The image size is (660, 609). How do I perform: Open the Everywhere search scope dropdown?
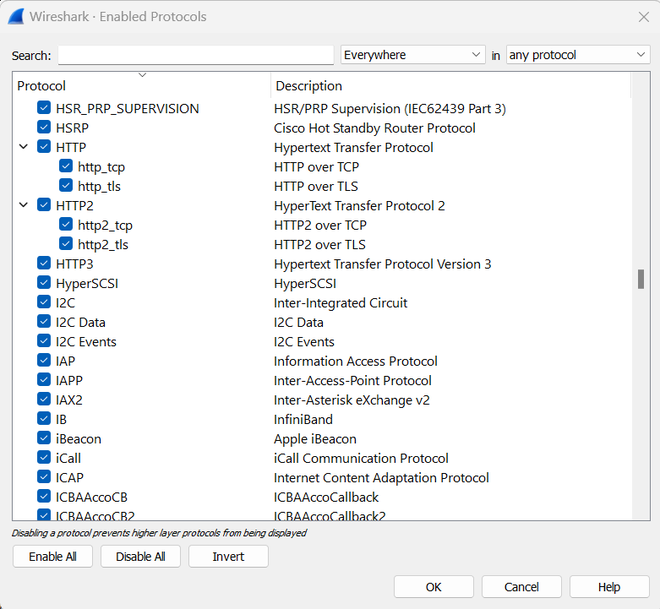pyautogui.click(x=412, y=55)
